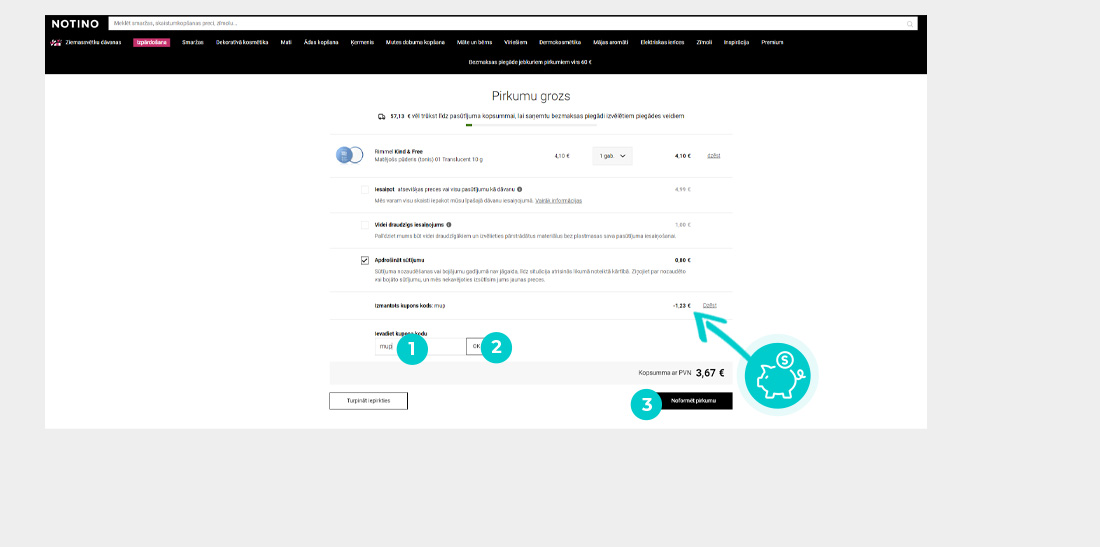Image resolution: width=1100 pixels, height=547 pixels.
Task: Tick the eco-friendly packaging checkbox
Action: tap(365, 225)
